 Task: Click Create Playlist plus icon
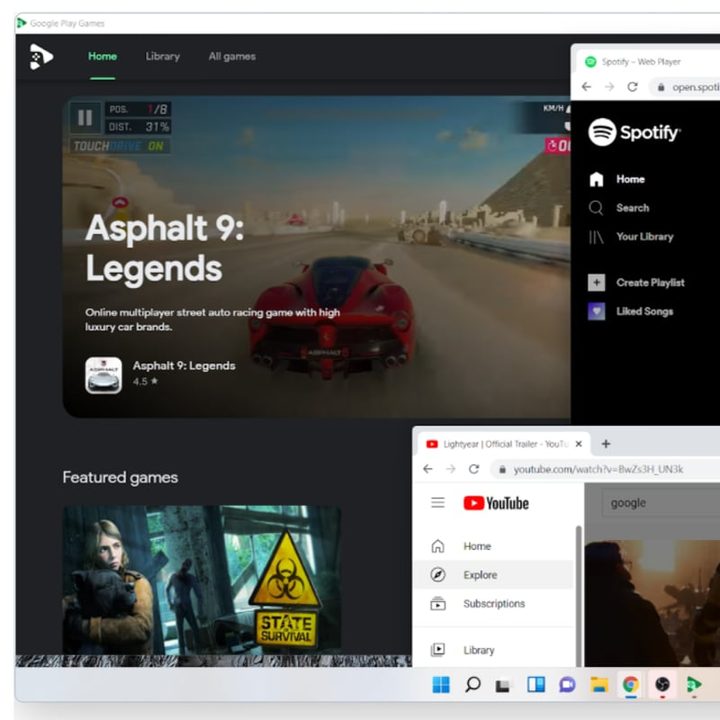pos(596,282)
